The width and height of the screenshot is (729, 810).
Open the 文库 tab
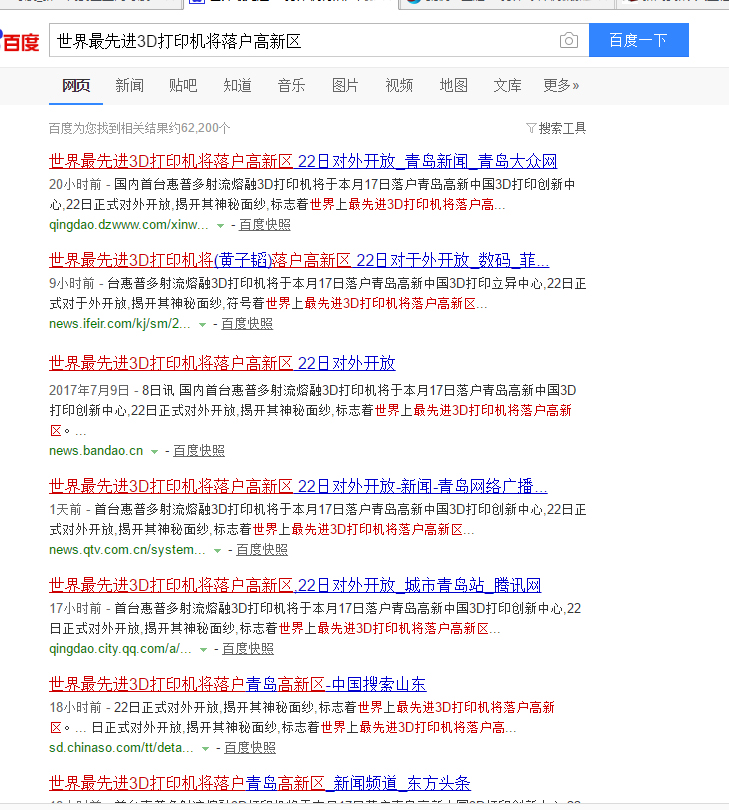click(x=507, y=85)
